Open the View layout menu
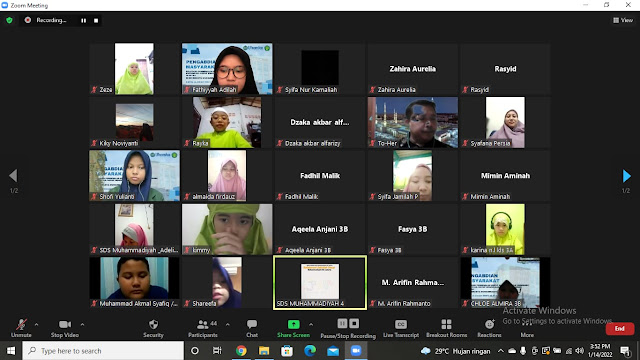Image resolution: width=640 pixels, height=360 pixels. tap(623, 20)
